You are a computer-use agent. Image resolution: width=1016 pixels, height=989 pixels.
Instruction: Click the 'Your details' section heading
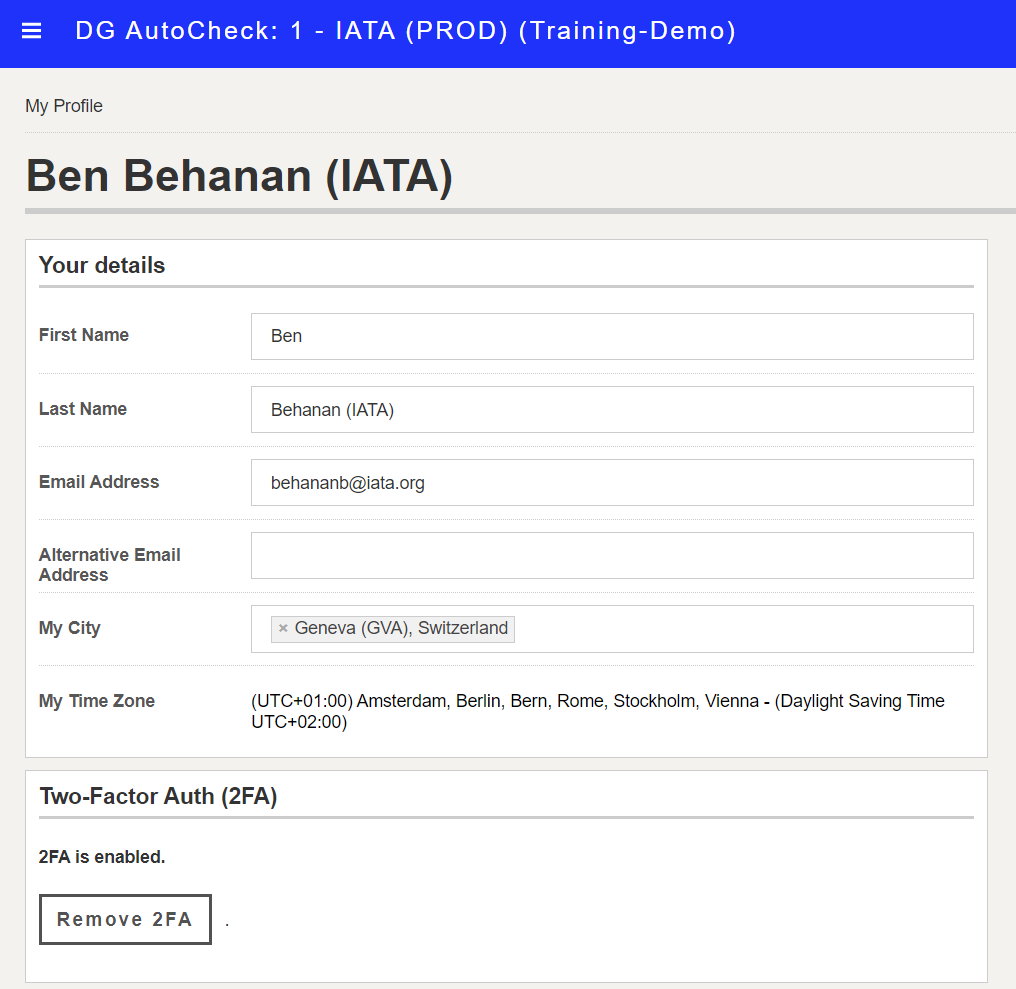102,265
